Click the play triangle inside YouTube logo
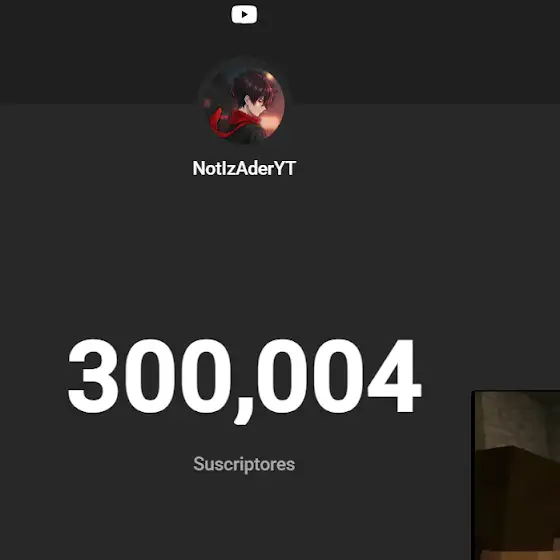The image size is (560, 560). click(245, 14)
